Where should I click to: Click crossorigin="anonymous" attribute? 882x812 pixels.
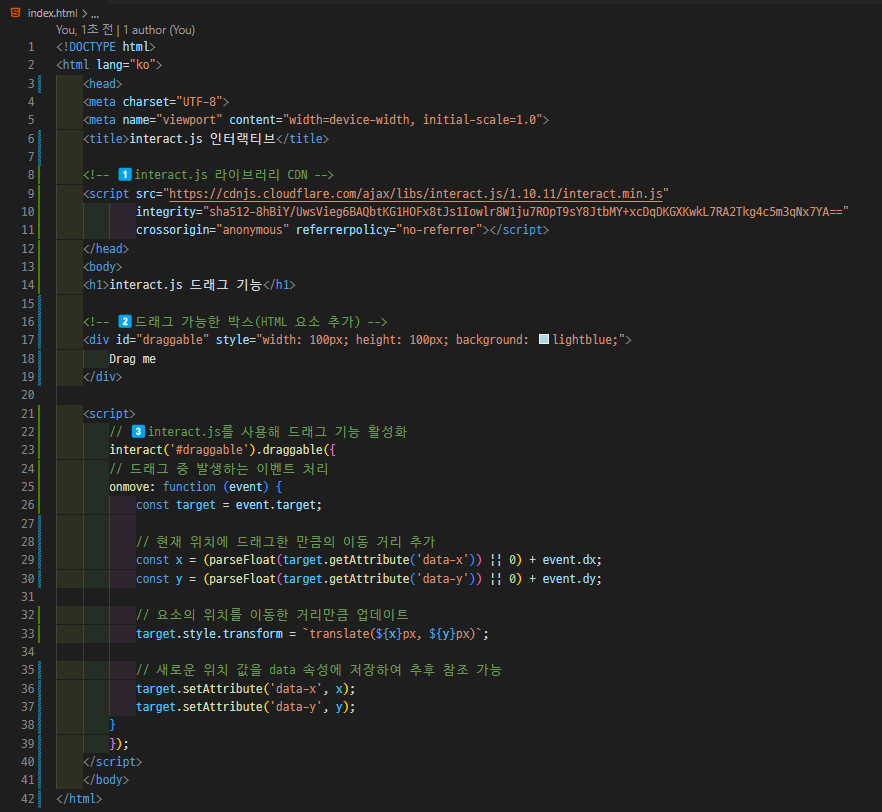213,230
